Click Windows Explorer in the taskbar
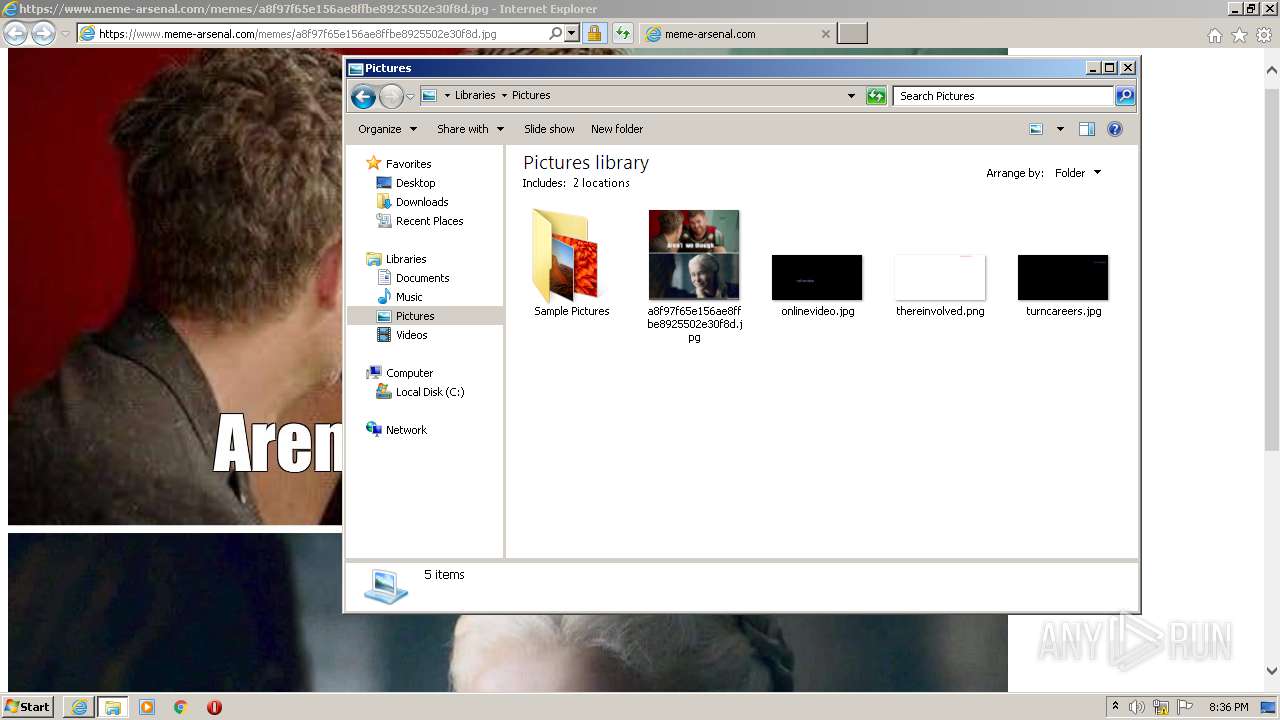 coord(113,707)
